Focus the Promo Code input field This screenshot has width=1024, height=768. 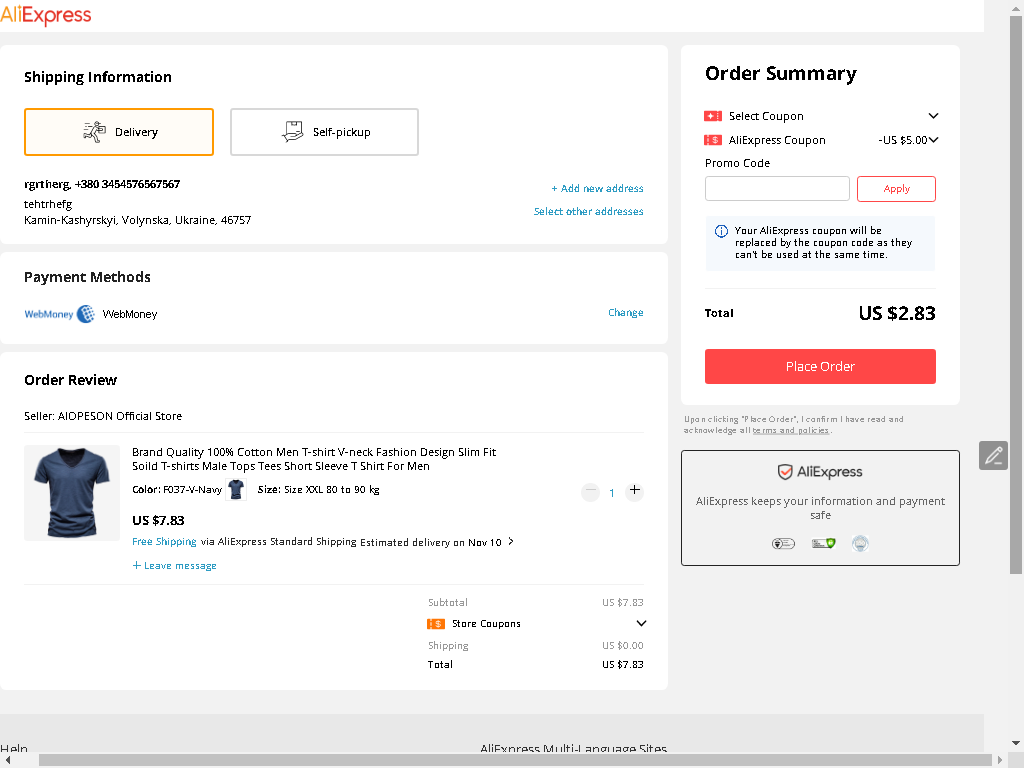[777, 189]
